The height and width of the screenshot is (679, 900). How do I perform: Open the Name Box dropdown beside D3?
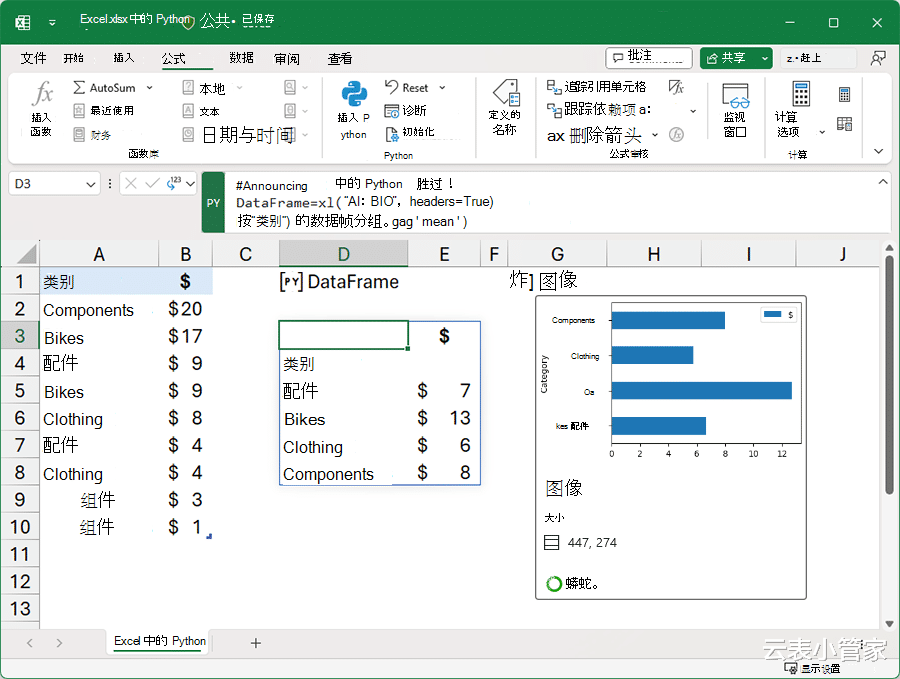pyautogui.click(x=91, y=184)
